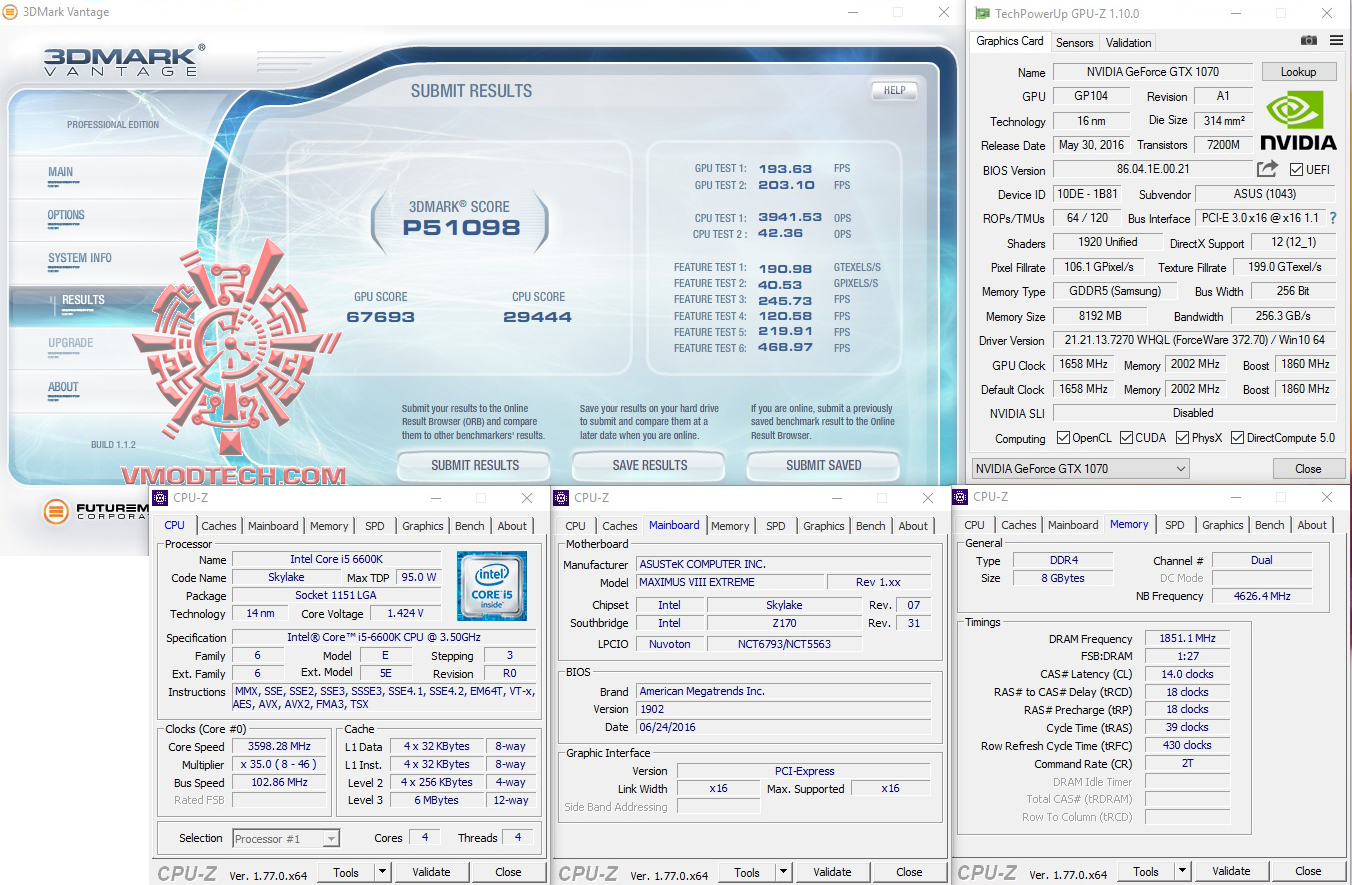Click Validate in CPU-Z Mainboard window

click(x=832, y=872)
